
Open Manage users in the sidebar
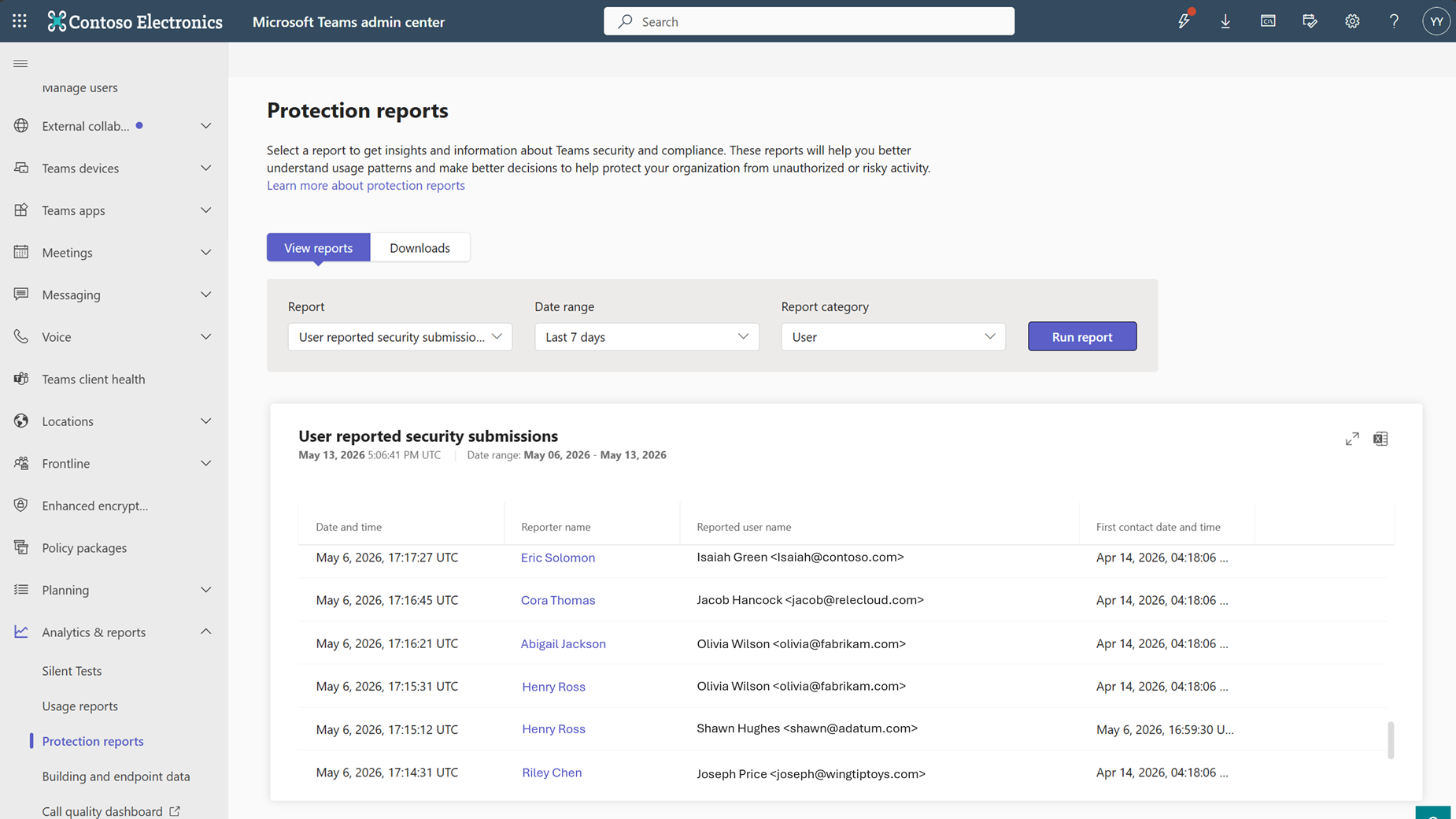click(x=79, y=87)
